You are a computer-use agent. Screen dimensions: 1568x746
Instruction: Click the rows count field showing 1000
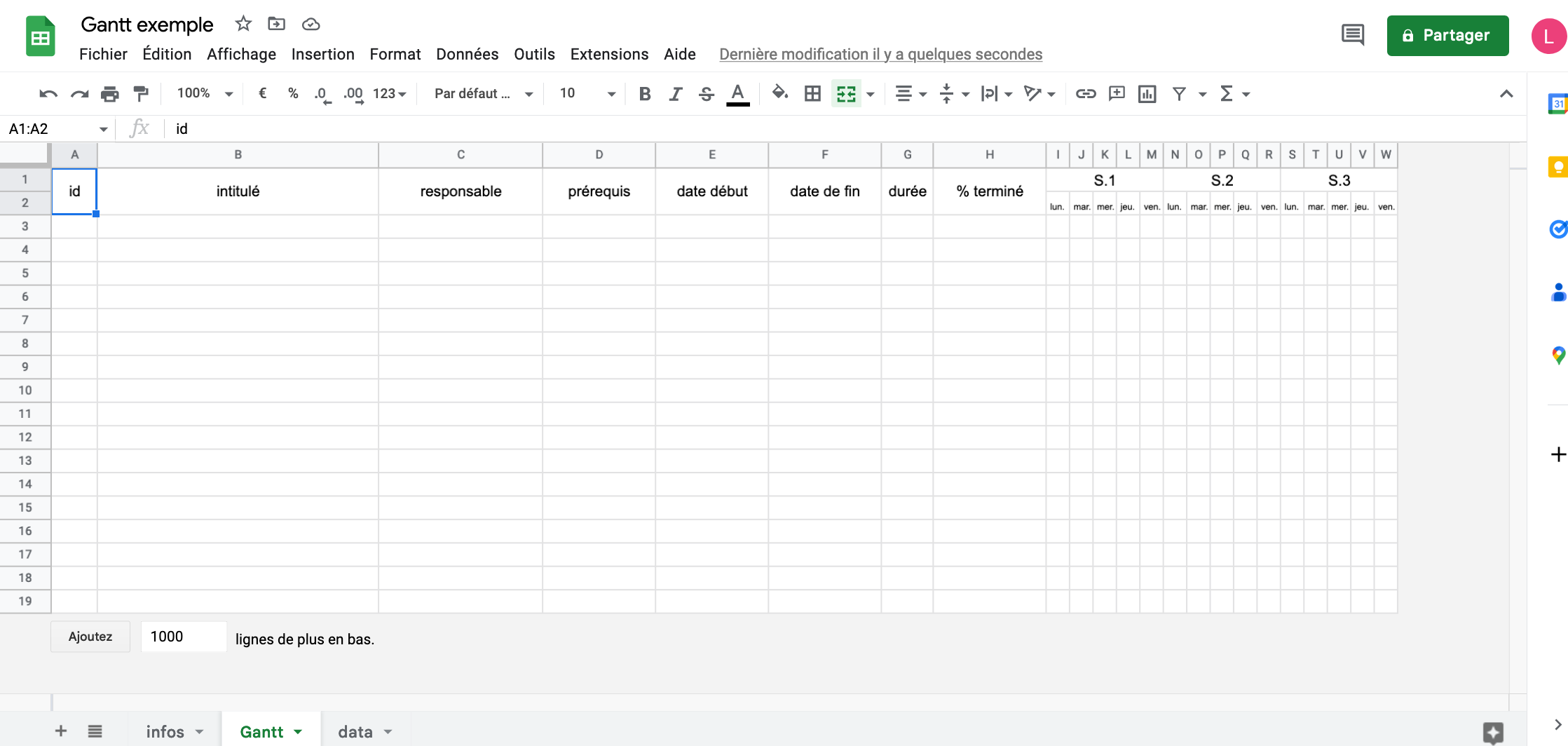(184, 637)
